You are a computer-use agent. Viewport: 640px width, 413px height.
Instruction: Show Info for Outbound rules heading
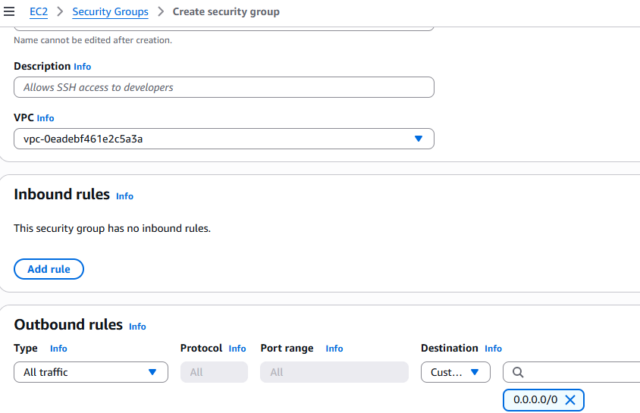coord(137,326)
